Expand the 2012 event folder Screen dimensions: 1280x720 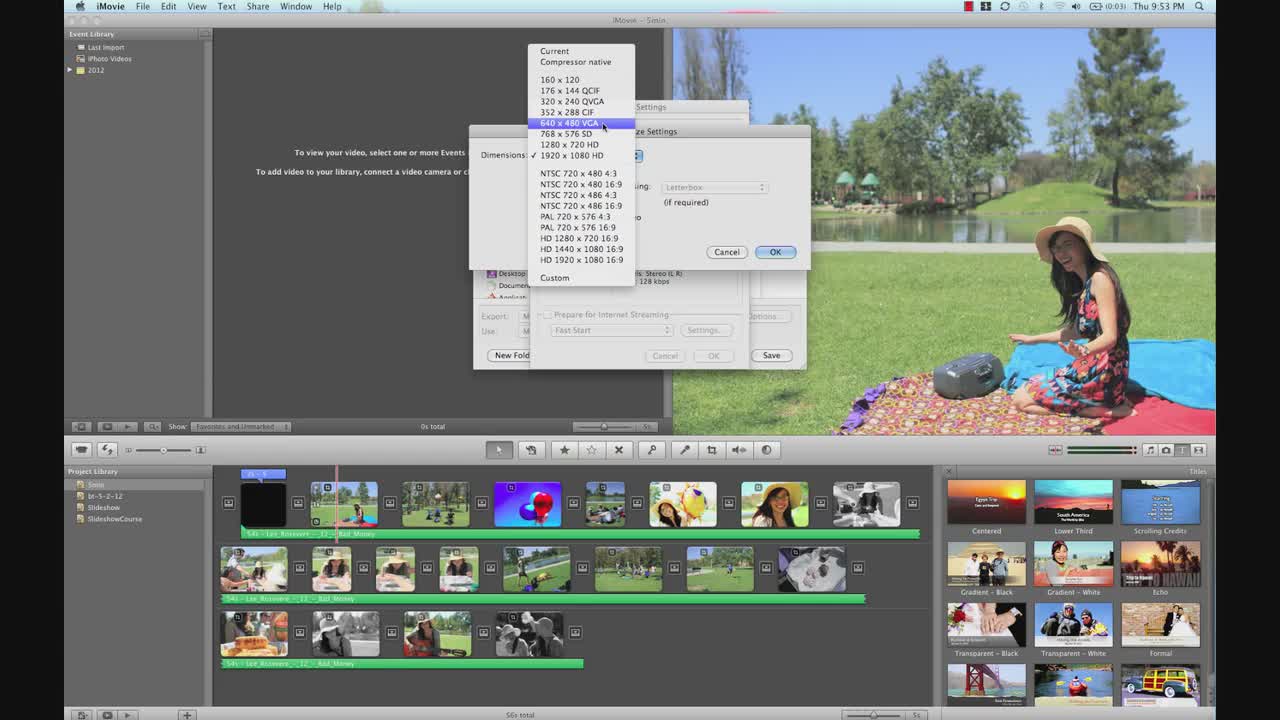(x=70, y=70)
